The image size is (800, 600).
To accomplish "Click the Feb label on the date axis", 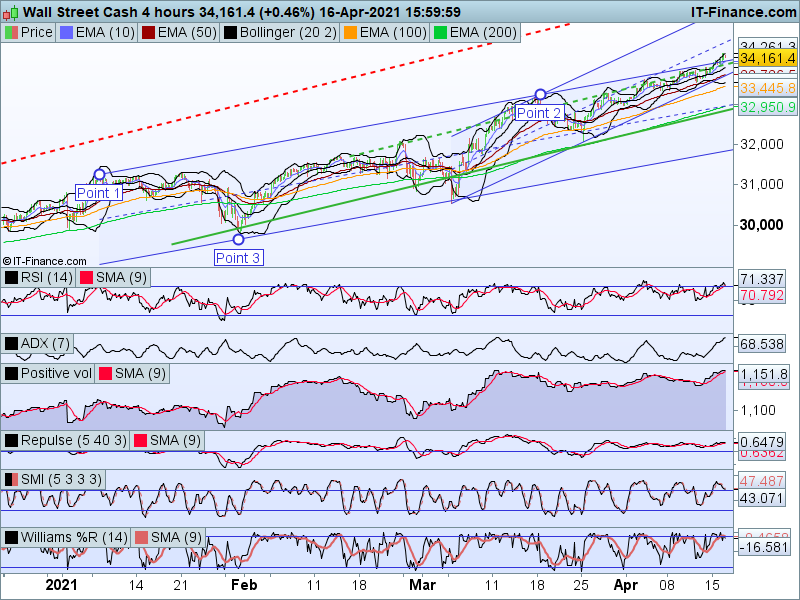I will 244,585.
